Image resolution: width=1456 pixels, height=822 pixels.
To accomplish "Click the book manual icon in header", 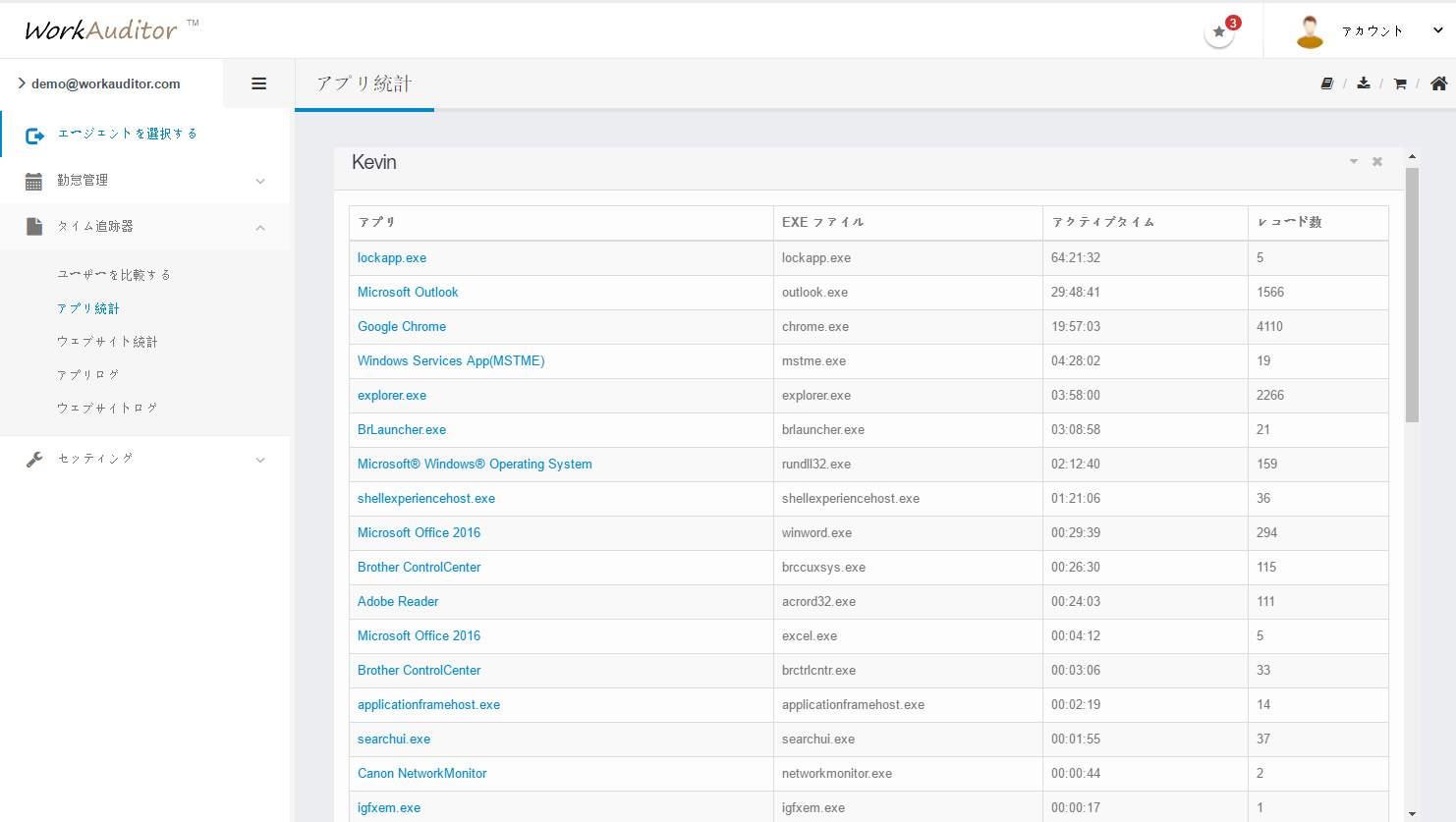I will tap(1326, 83).
